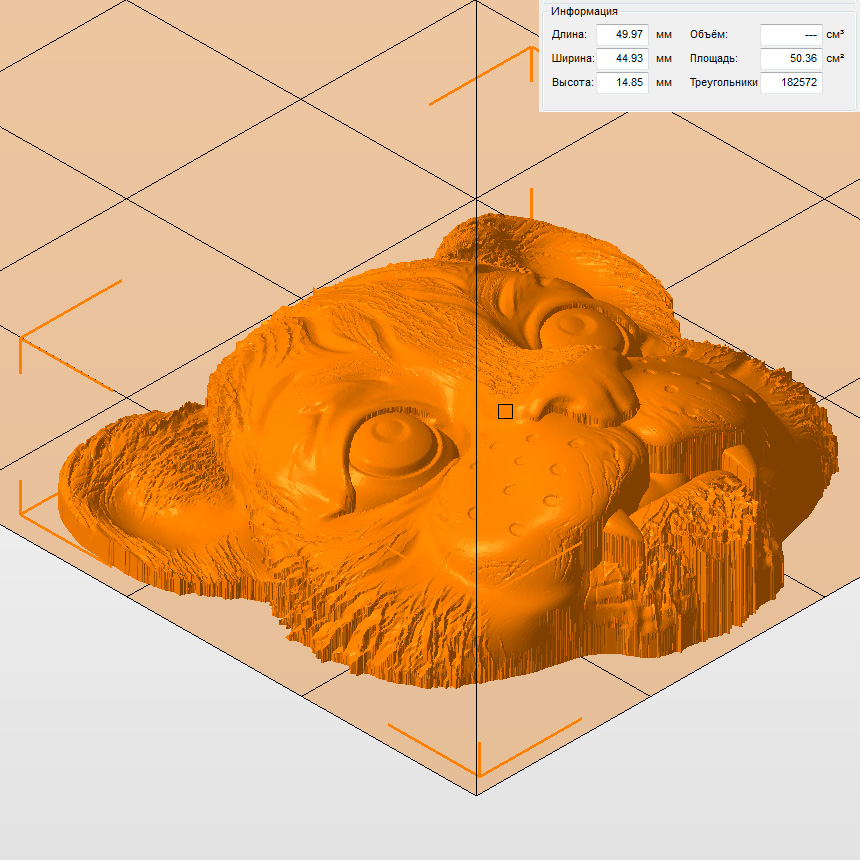Click the Длина (length) value field
The width and height of the screenshot is (860, 860).
pos(622,35)
